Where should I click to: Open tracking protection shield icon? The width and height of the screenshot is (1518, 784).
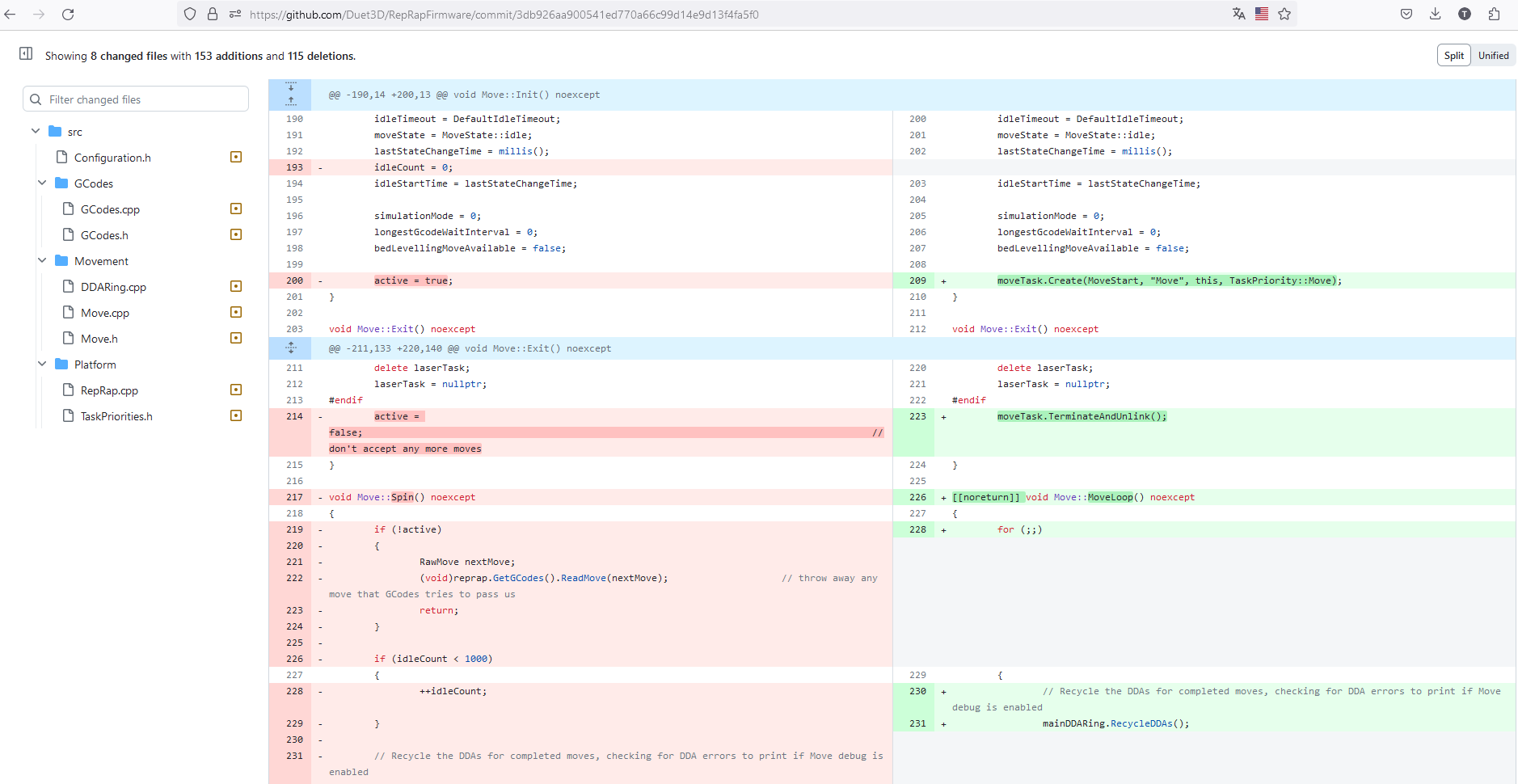coord(190,14)
